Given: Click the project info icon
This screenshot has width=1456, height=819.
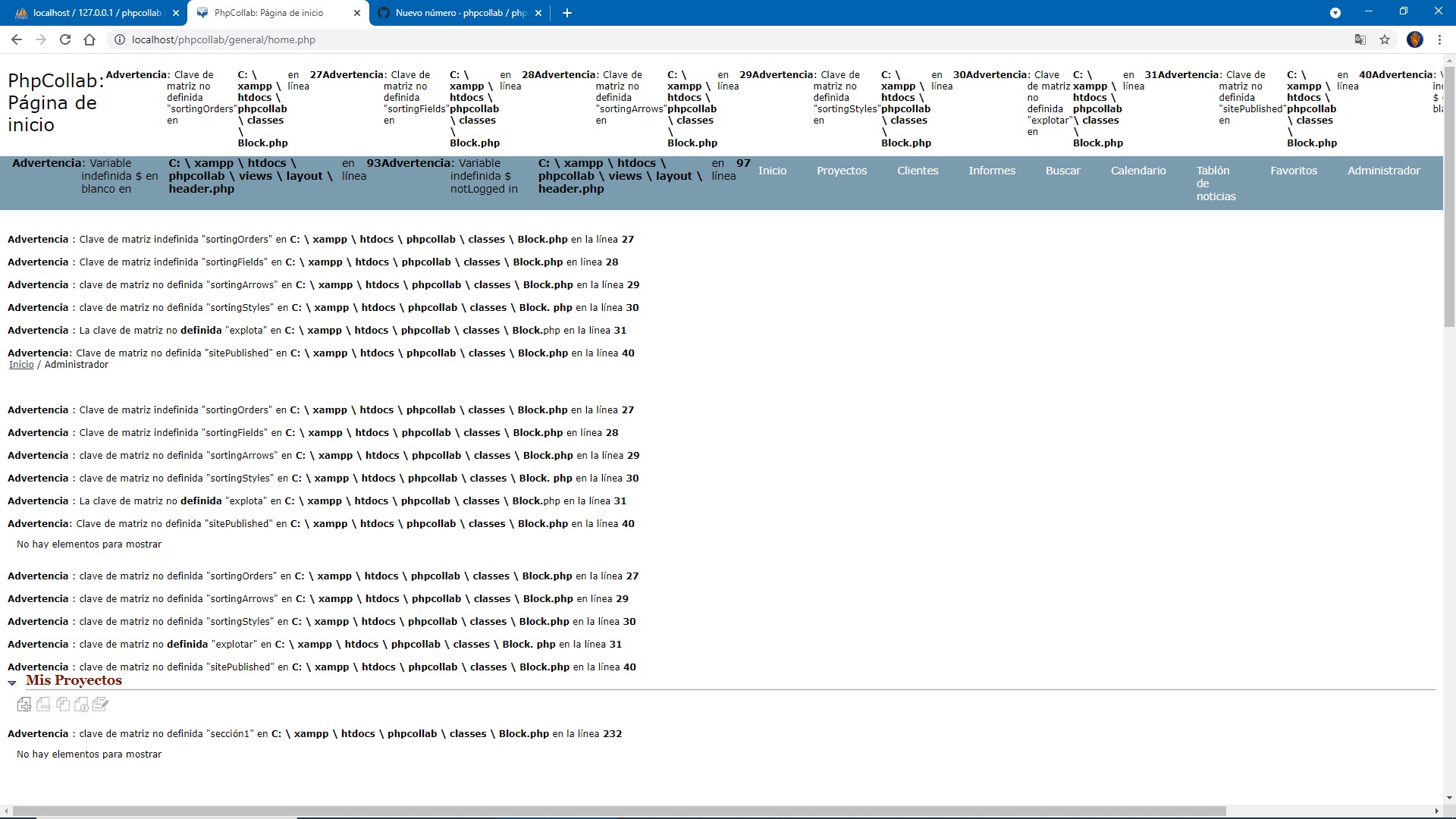Looking at the screenshot, I should [81, 704].
